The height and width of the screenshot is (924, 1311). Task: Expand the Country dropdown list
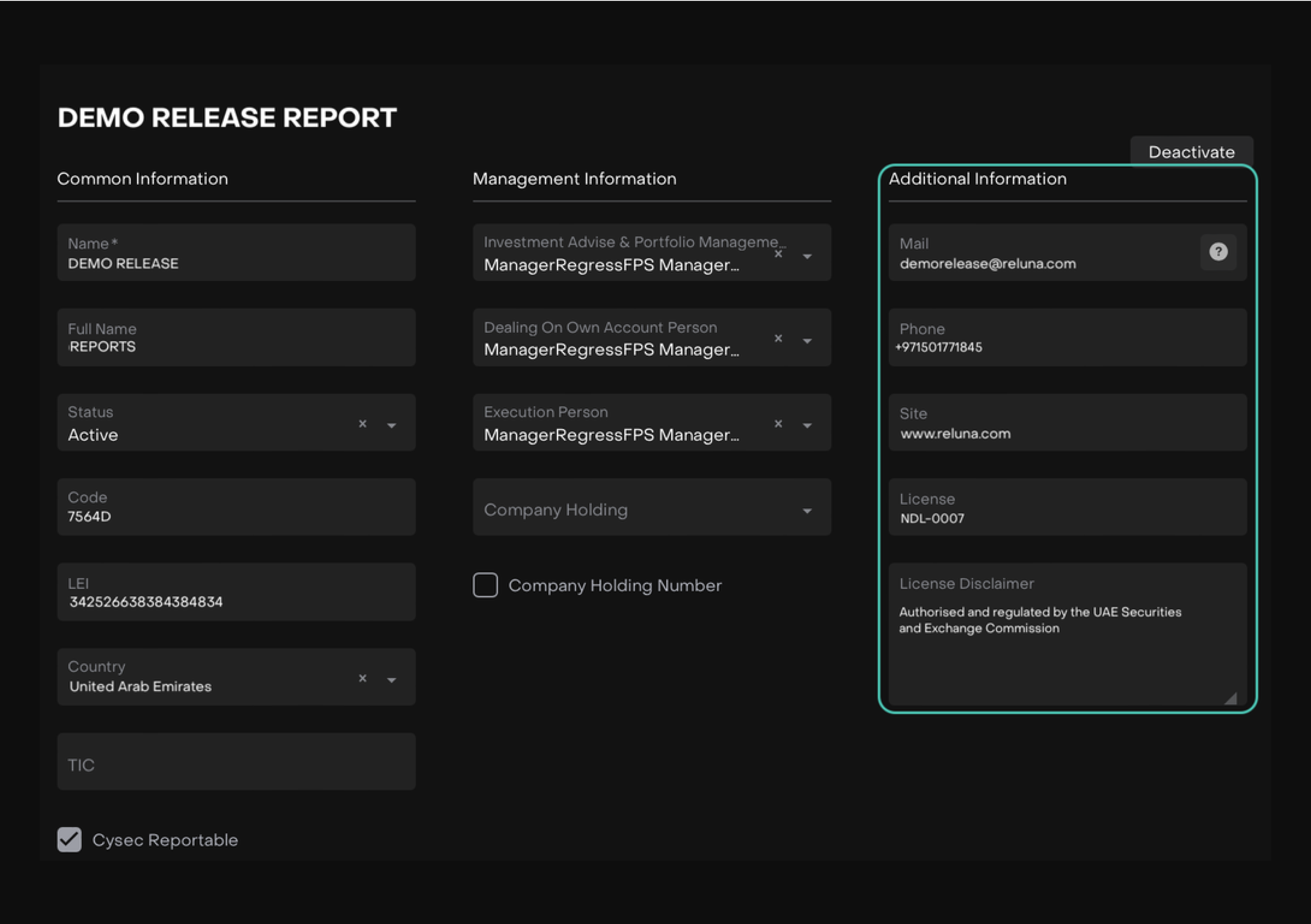coord(392,680)
